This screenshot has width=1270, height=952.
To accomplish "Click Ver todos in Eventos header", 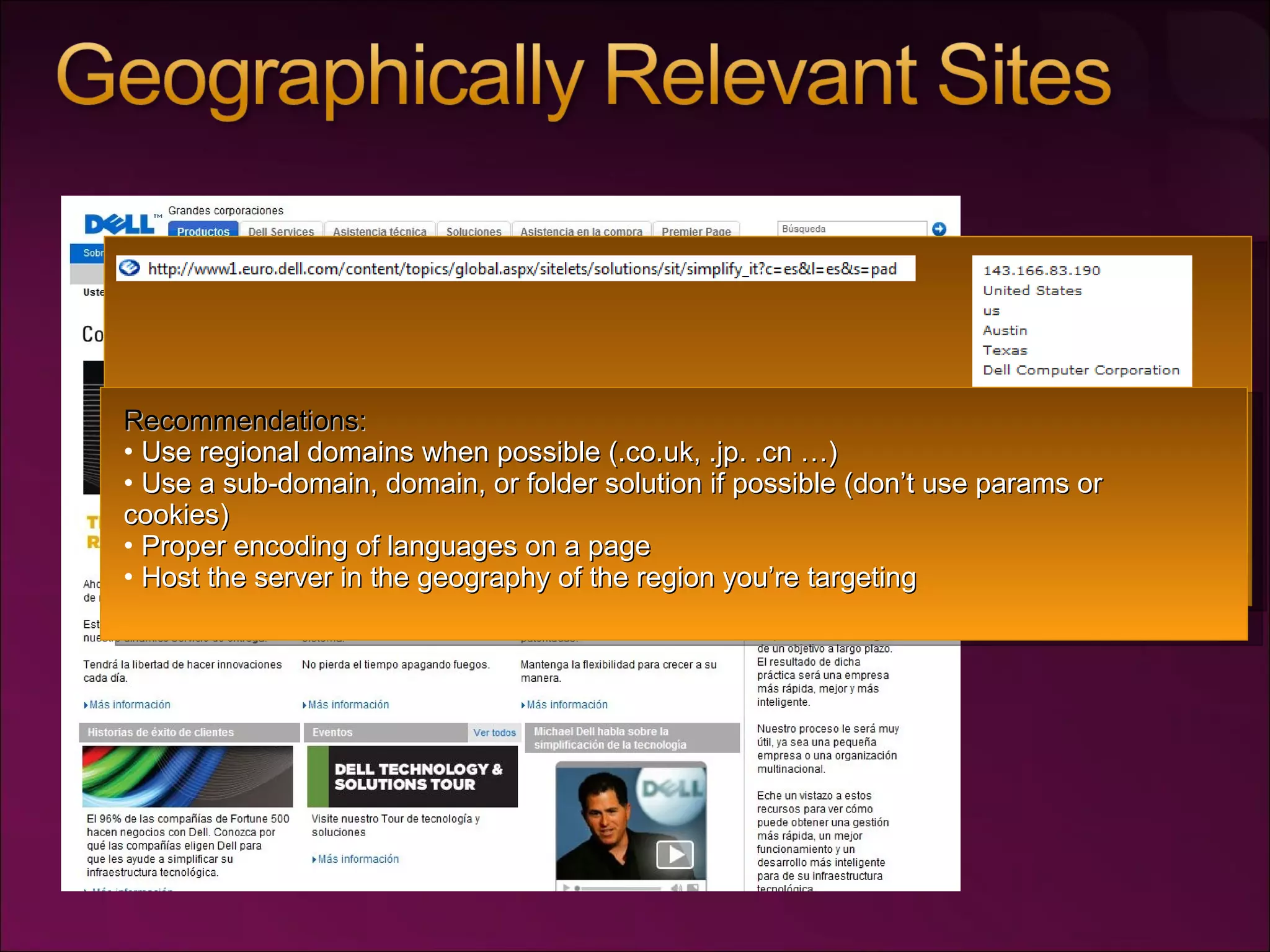I will click(x=494, y=733).
